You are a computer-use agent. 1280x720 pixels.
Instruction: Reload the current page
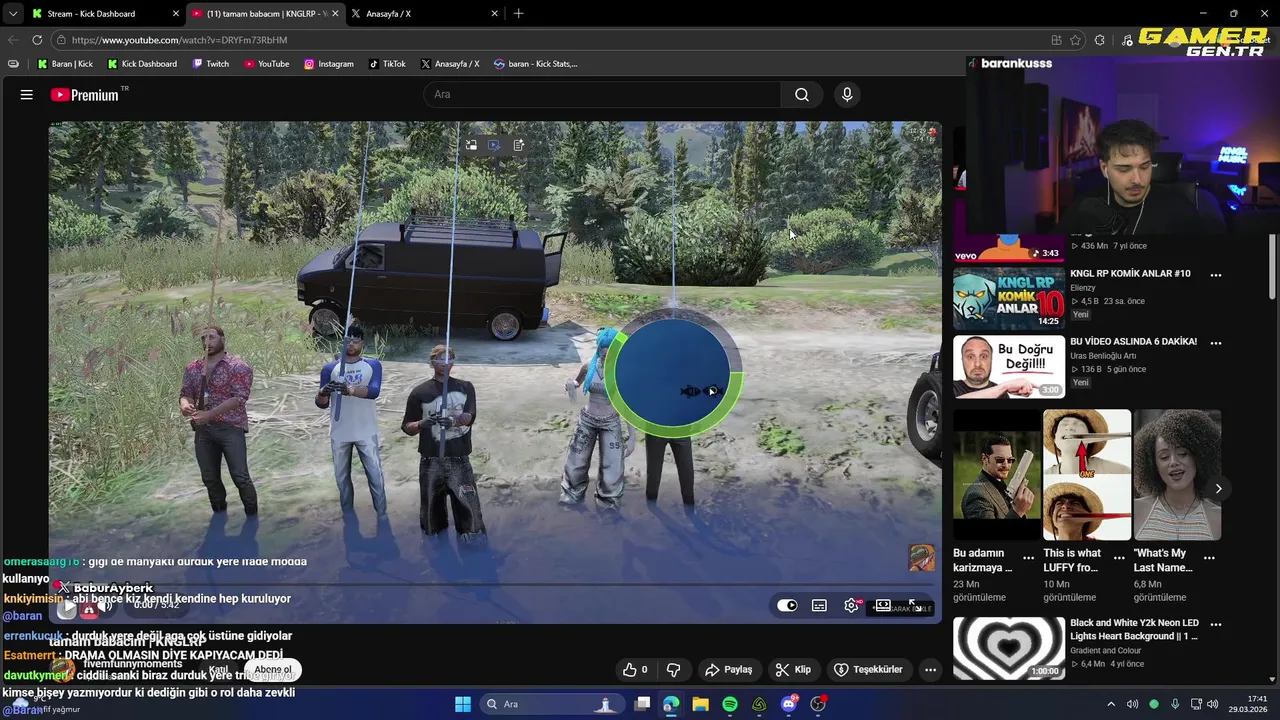coord(37,40)
